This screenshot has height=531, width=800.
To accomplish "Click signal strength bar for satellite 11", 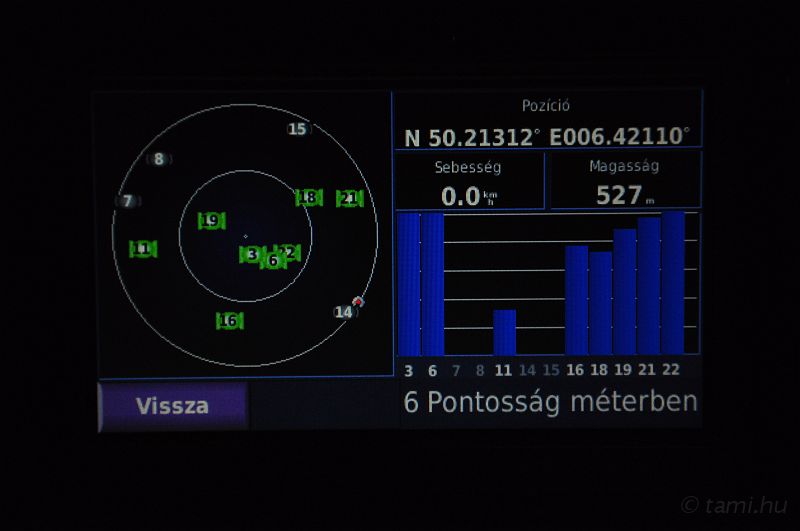I will tap(504, 332).
